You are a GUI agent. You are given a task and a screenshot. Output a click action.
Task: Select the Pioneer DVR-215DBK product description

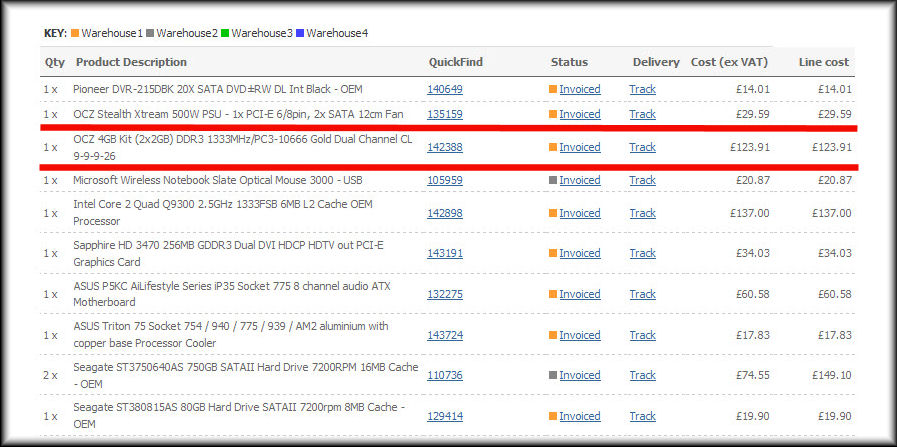click(x=217, y=89)
